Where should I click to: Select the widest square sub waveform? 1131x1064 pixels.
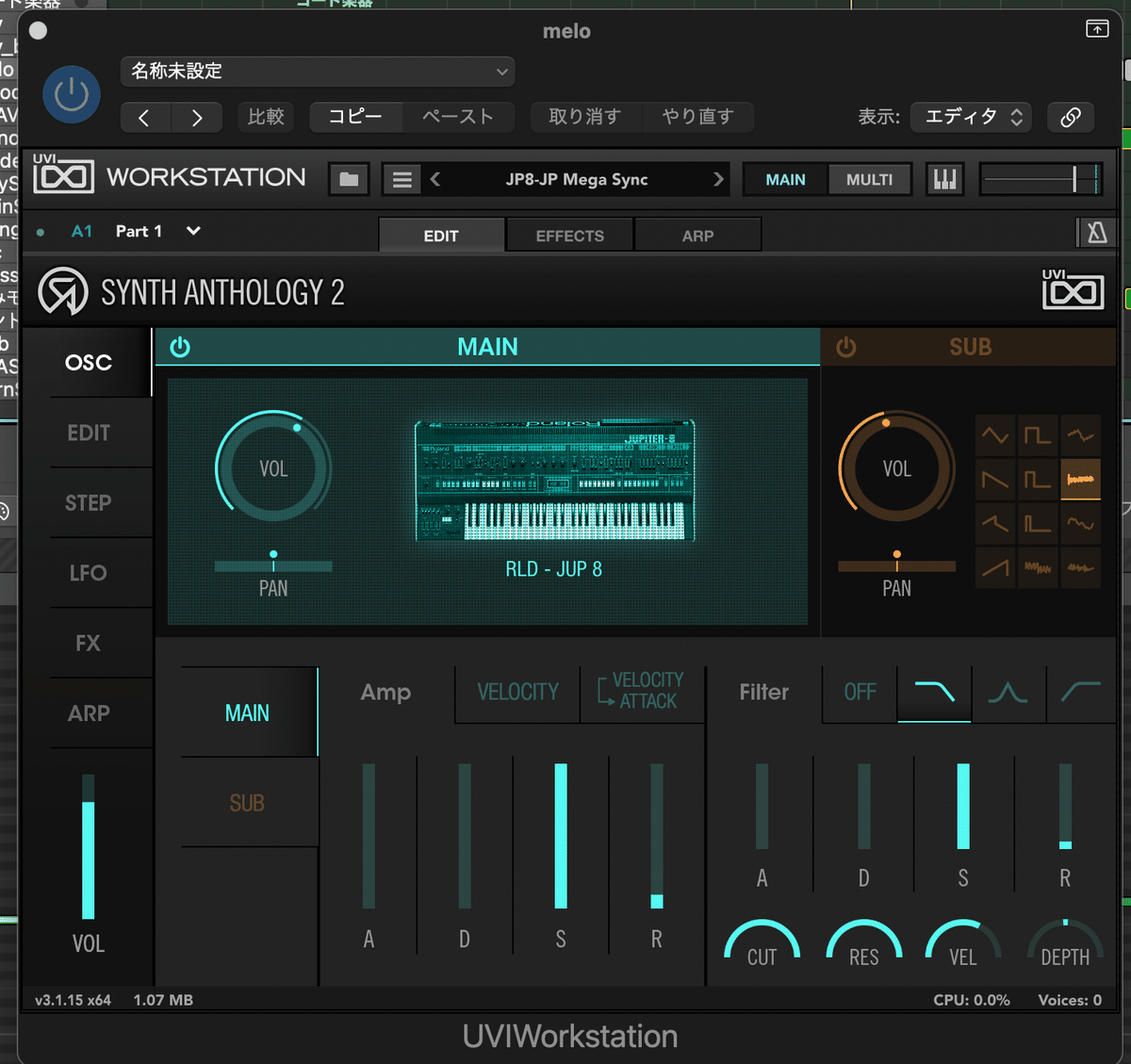[1038, 435]
